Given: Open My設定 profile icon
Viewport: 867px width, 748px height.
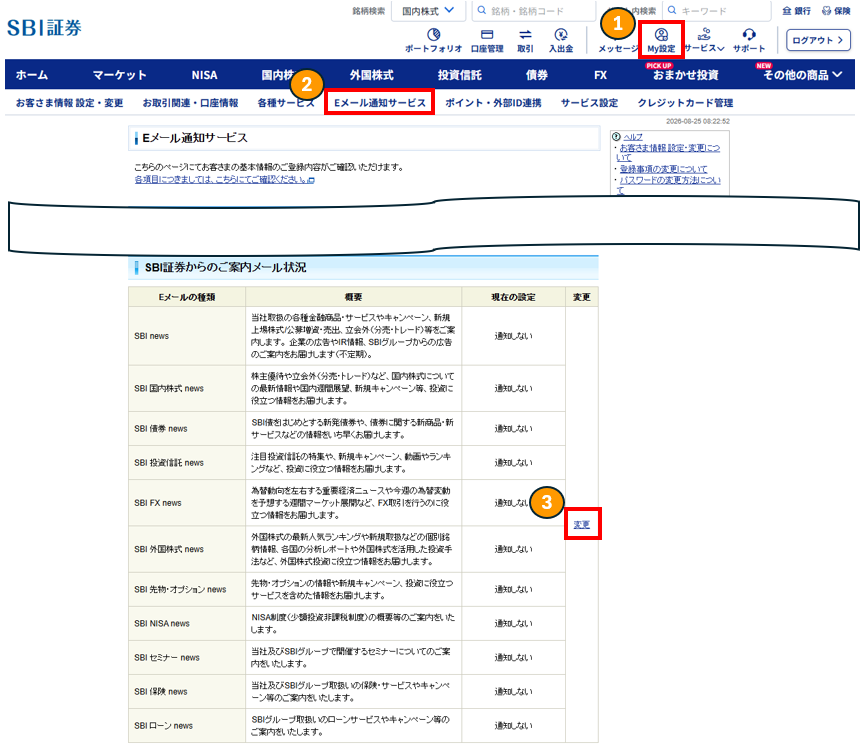Looking at the screenshot, I should (661, 35).
